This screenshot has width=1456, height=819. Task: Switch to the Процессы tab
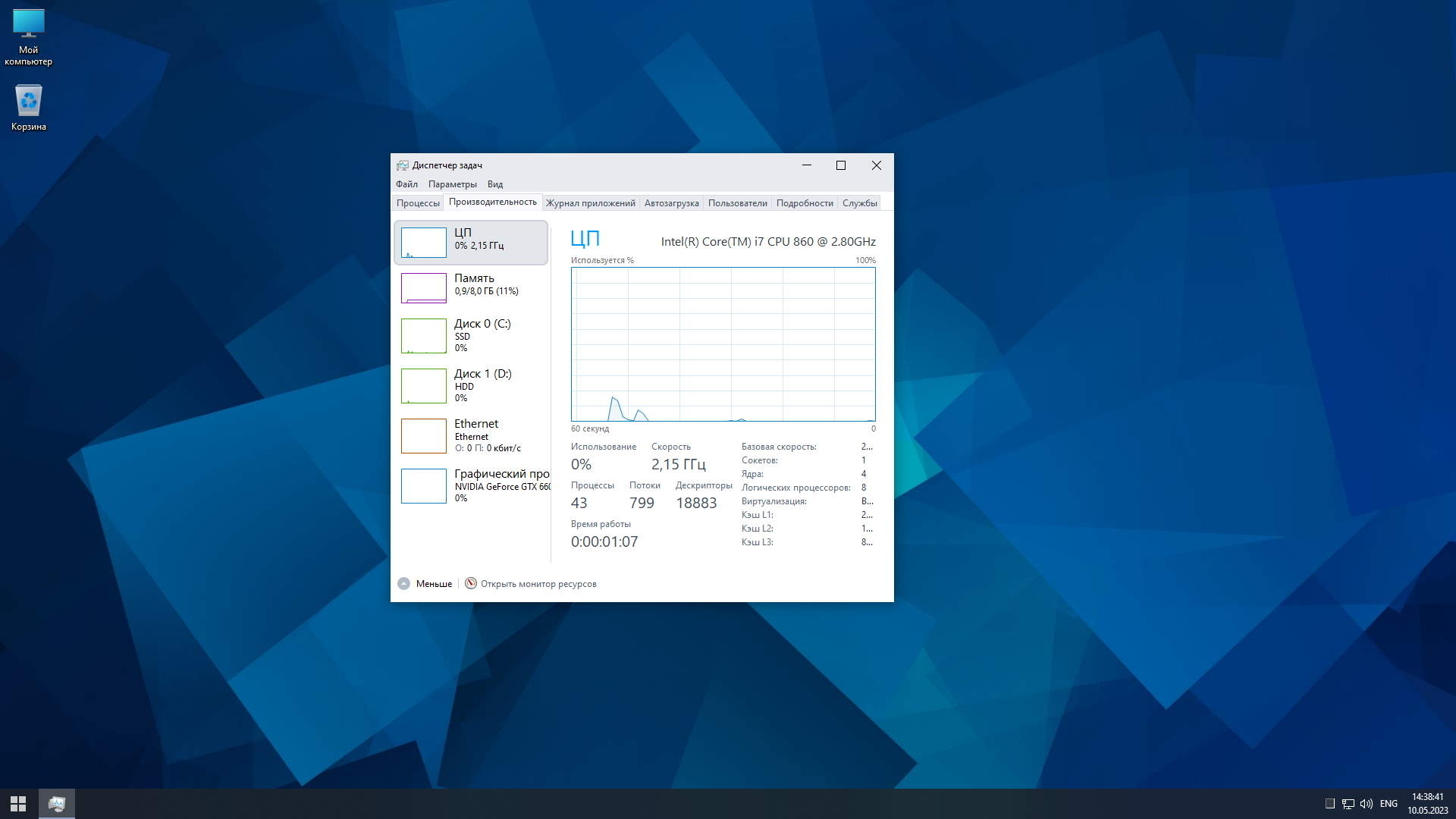click(418, 202)
